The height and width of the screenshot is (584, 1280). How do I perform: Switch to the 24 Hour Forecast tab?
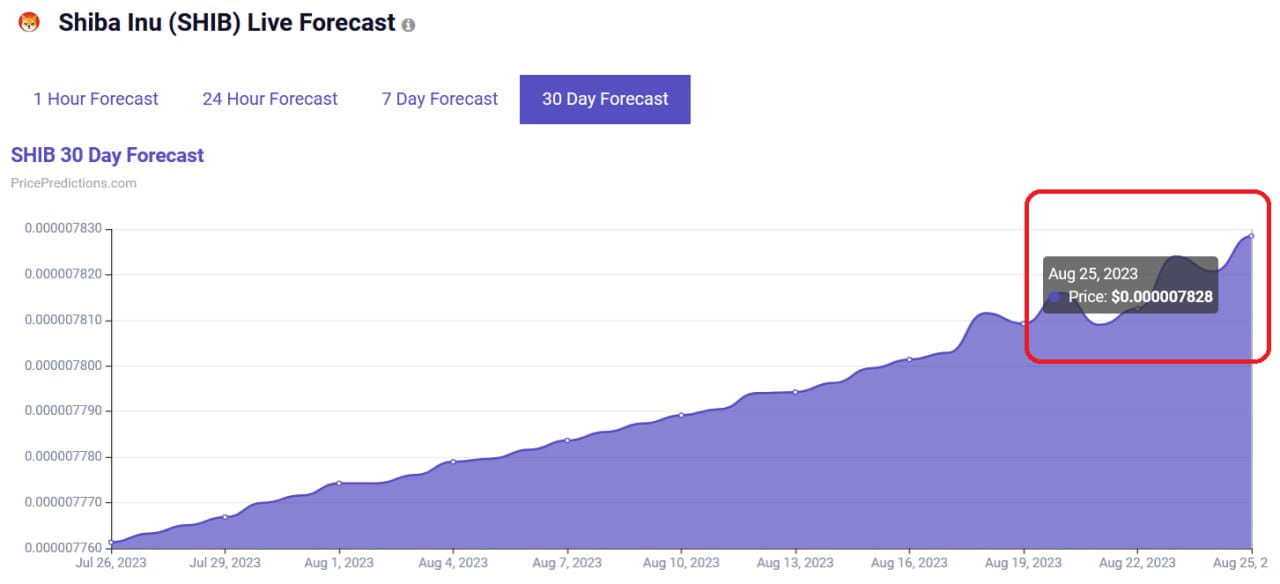tap(270, 99)
